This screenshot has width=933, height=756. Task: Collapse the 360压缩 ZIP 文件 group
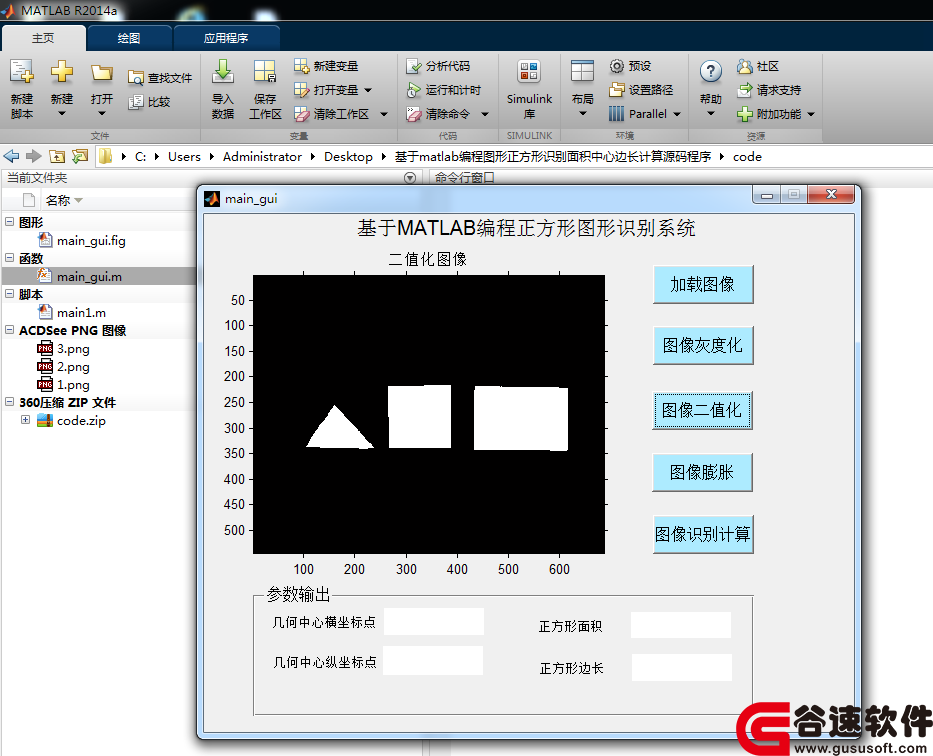10,402
